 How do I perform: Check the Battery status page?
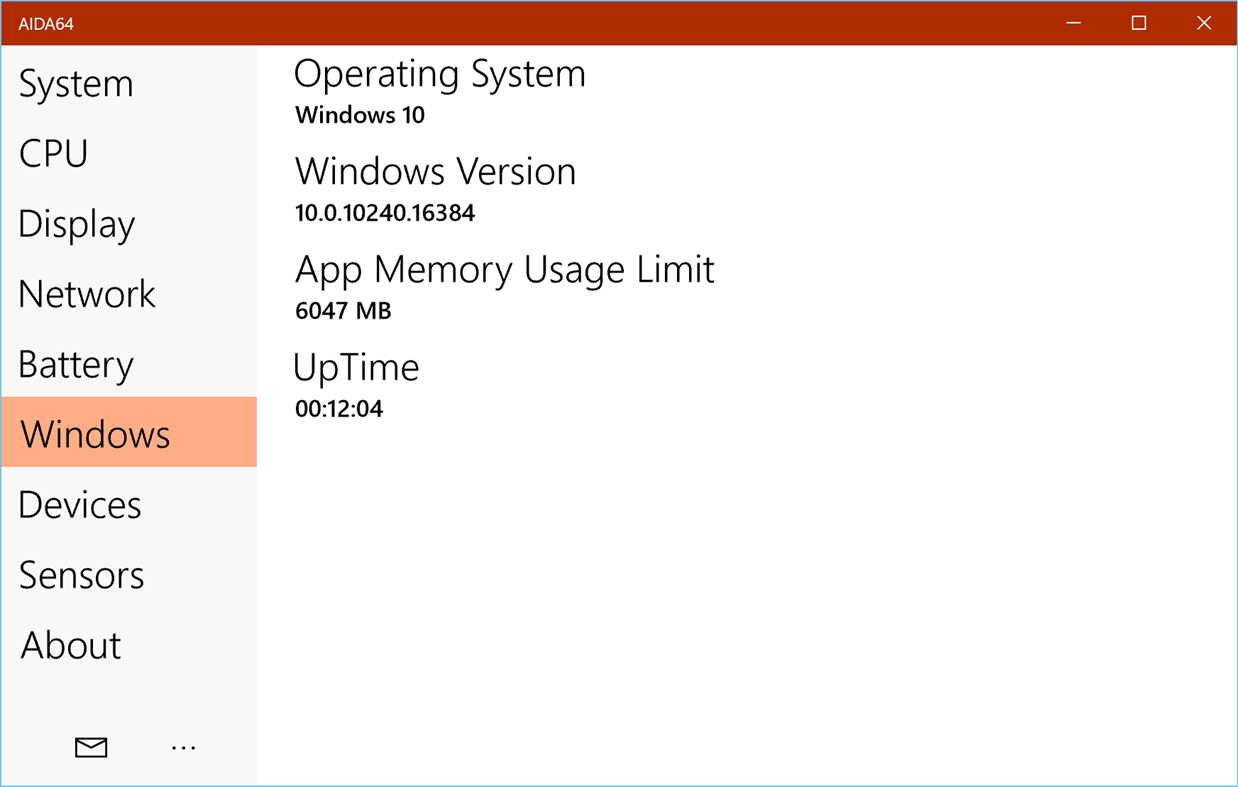click(74, 364)
